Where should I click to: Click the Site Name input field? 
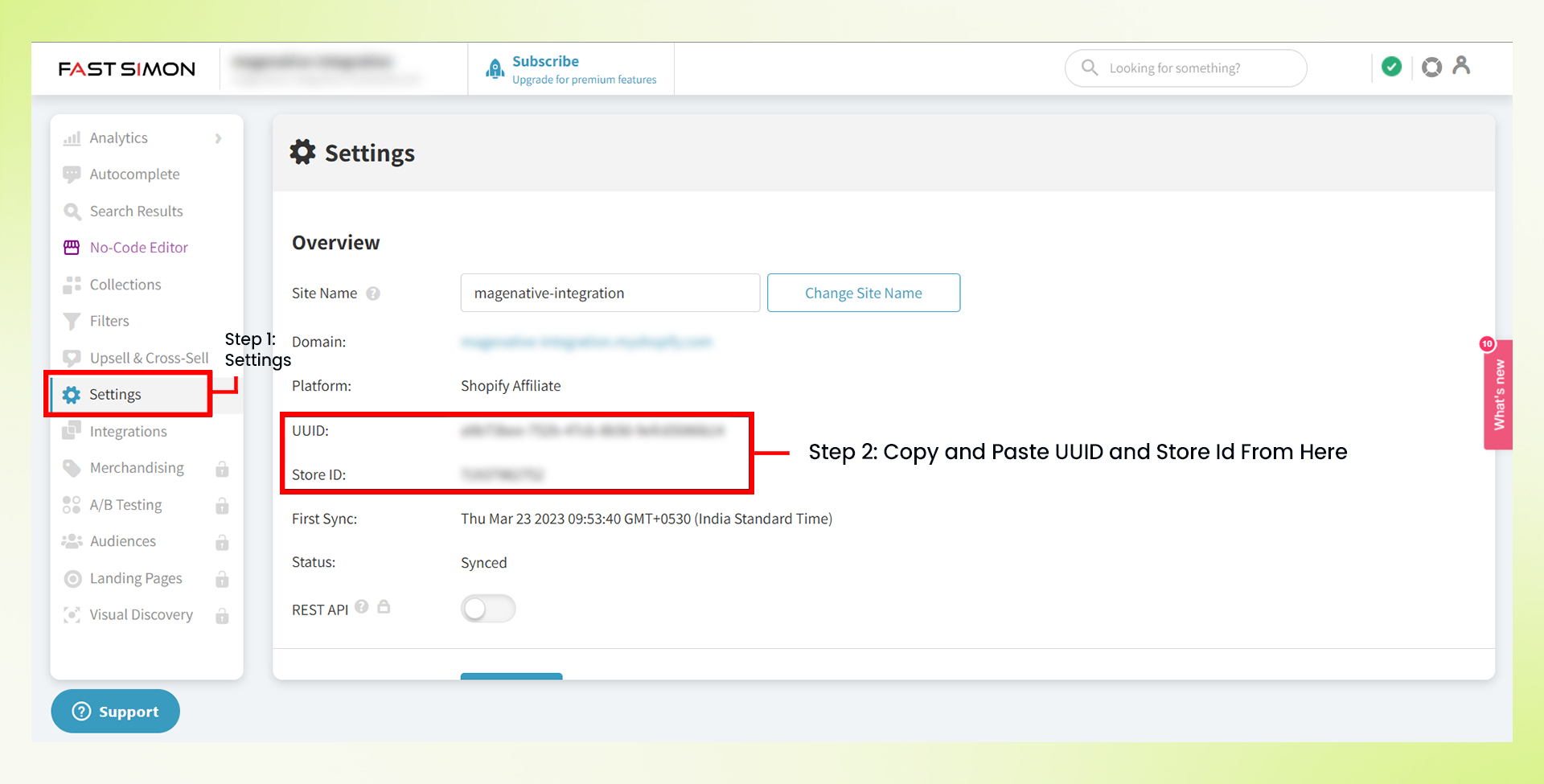pyautogui.click(x=610, y=293)
